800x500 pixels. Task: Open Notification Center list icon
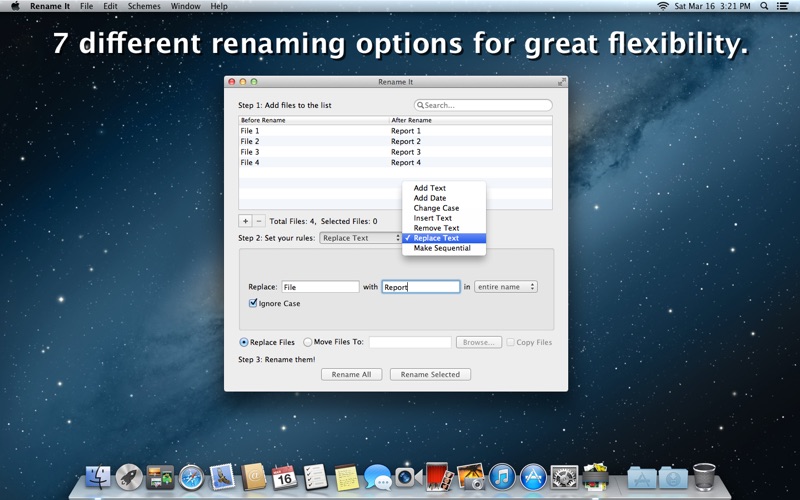782,6
